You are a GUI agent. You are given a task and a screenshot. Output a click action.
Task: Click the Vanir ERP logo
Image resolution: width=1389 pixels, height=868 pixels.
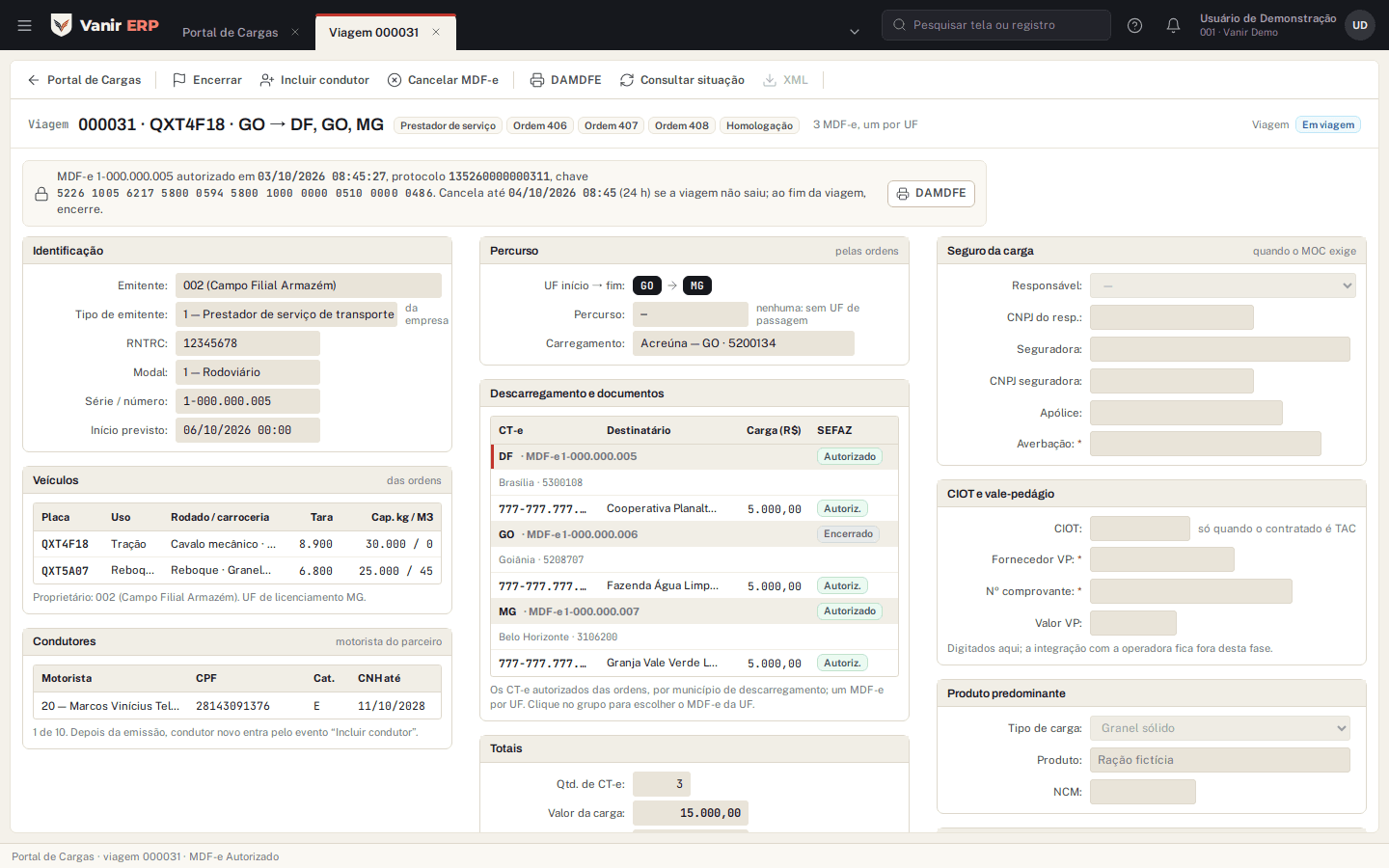pyautogui.click(x=105, y=25)
